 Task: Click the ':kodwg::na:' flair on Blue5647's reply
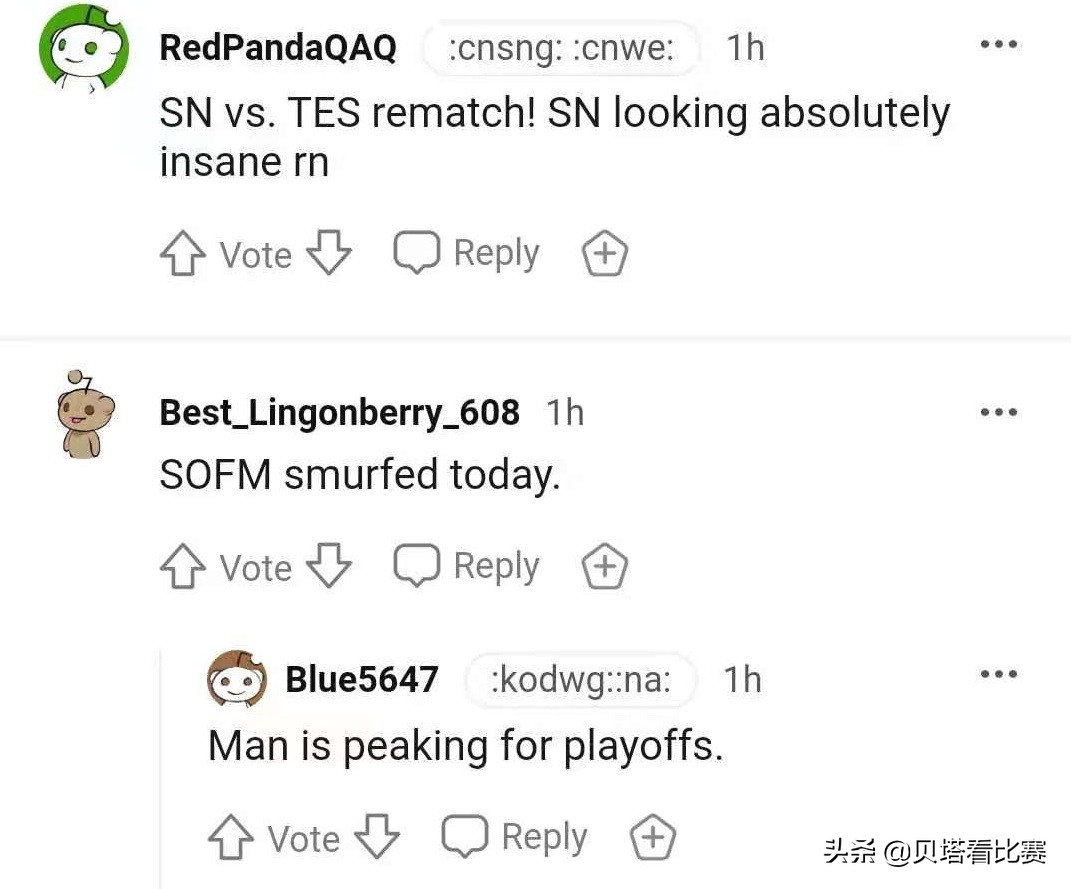point(580,680)
